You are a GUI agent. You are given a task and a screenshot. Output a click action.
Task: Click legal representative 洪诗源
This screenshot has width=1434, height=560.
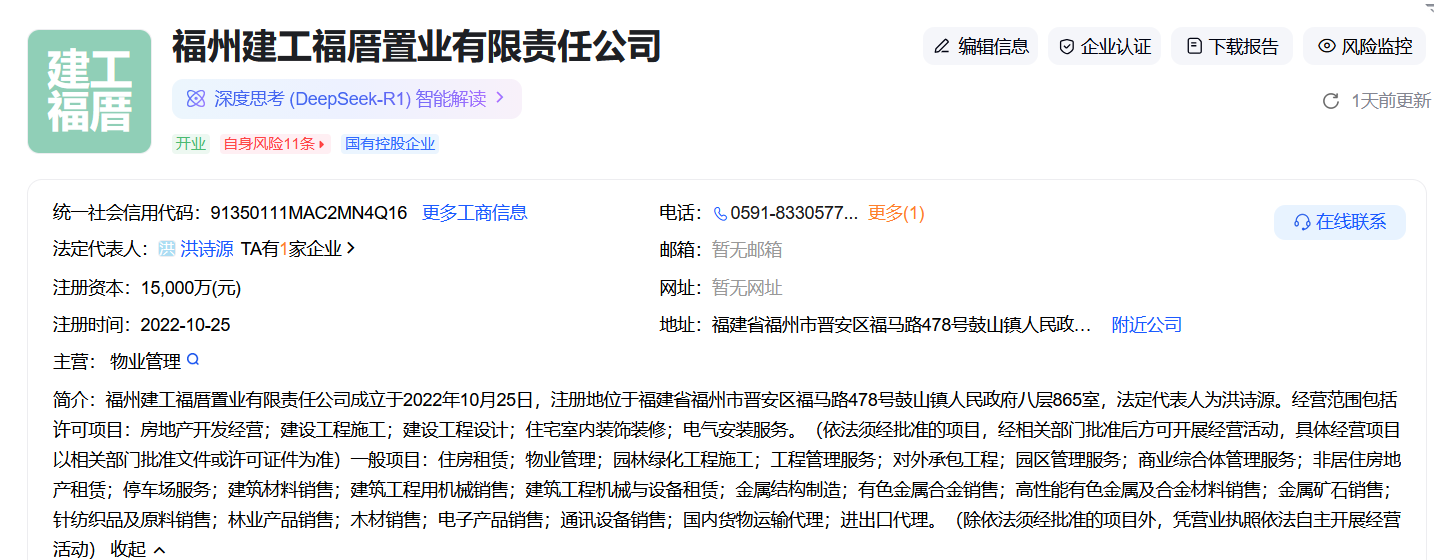[206, 250]
